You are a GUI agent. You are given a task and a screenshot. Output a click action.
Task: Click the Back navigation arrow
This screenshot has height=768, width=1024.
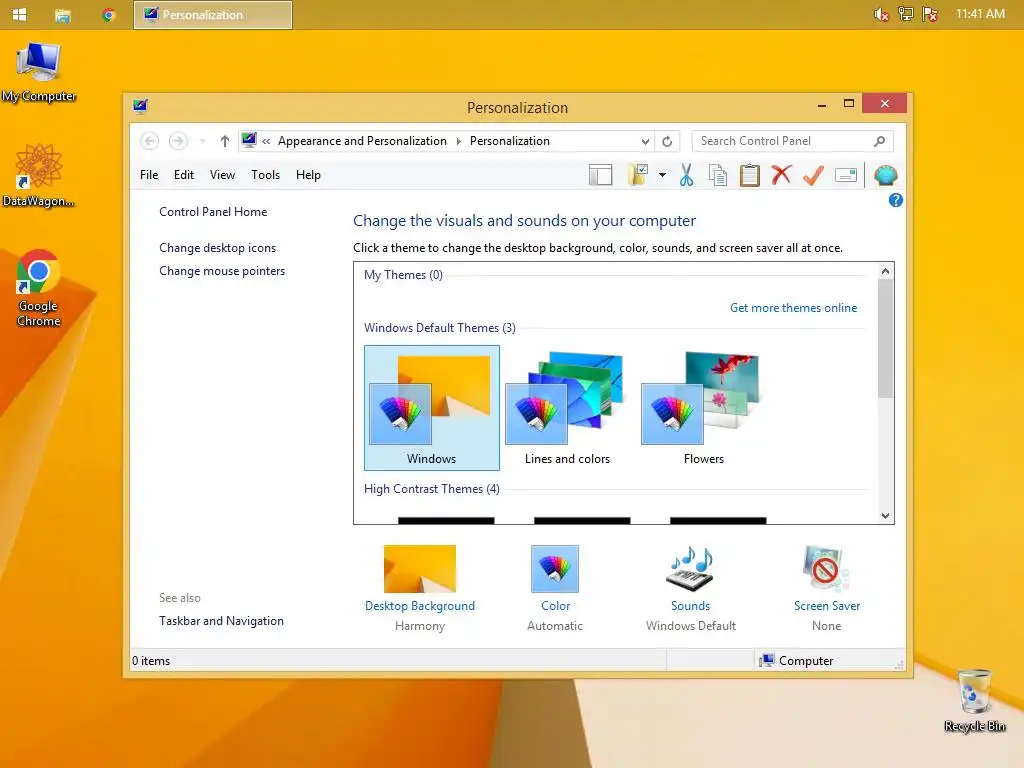click(x=150, y=141)
